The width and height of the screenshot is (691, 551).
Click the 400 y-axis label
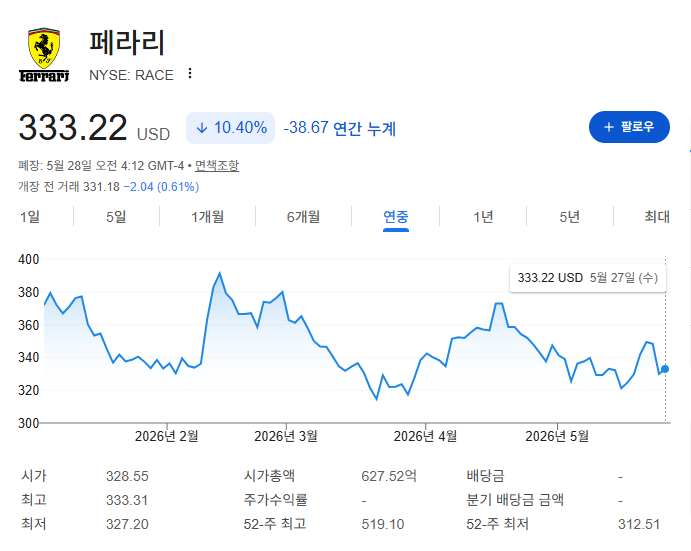click(29, 259)
